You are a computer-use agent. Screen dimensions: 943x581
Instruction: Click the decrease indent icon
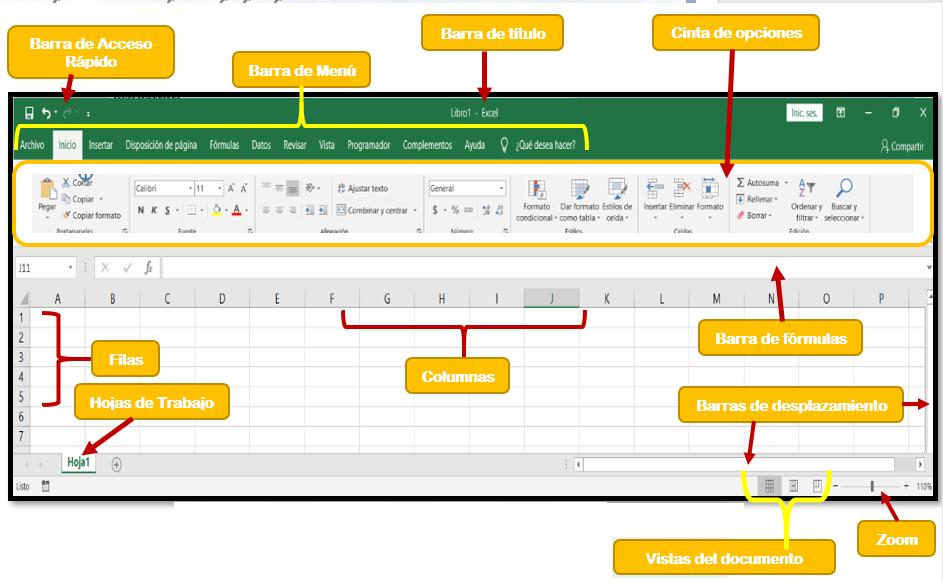(310, 210)
